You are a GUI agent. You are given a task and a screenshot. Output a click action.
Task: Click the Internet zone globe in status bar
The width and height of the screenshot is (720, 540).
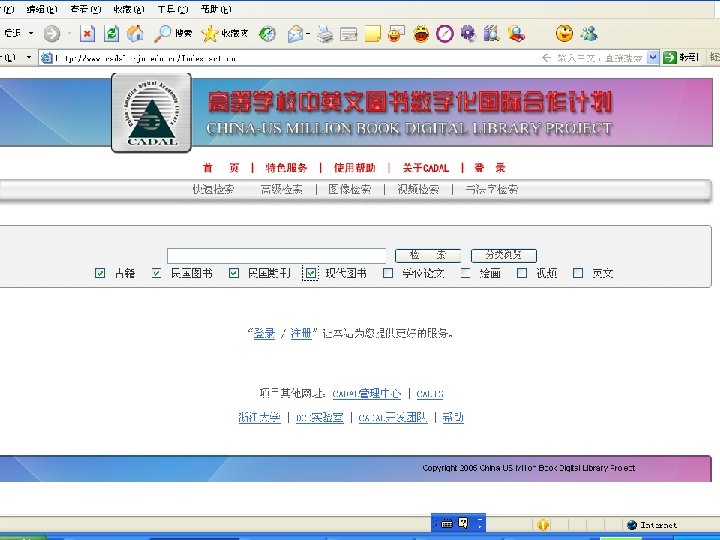632,525
